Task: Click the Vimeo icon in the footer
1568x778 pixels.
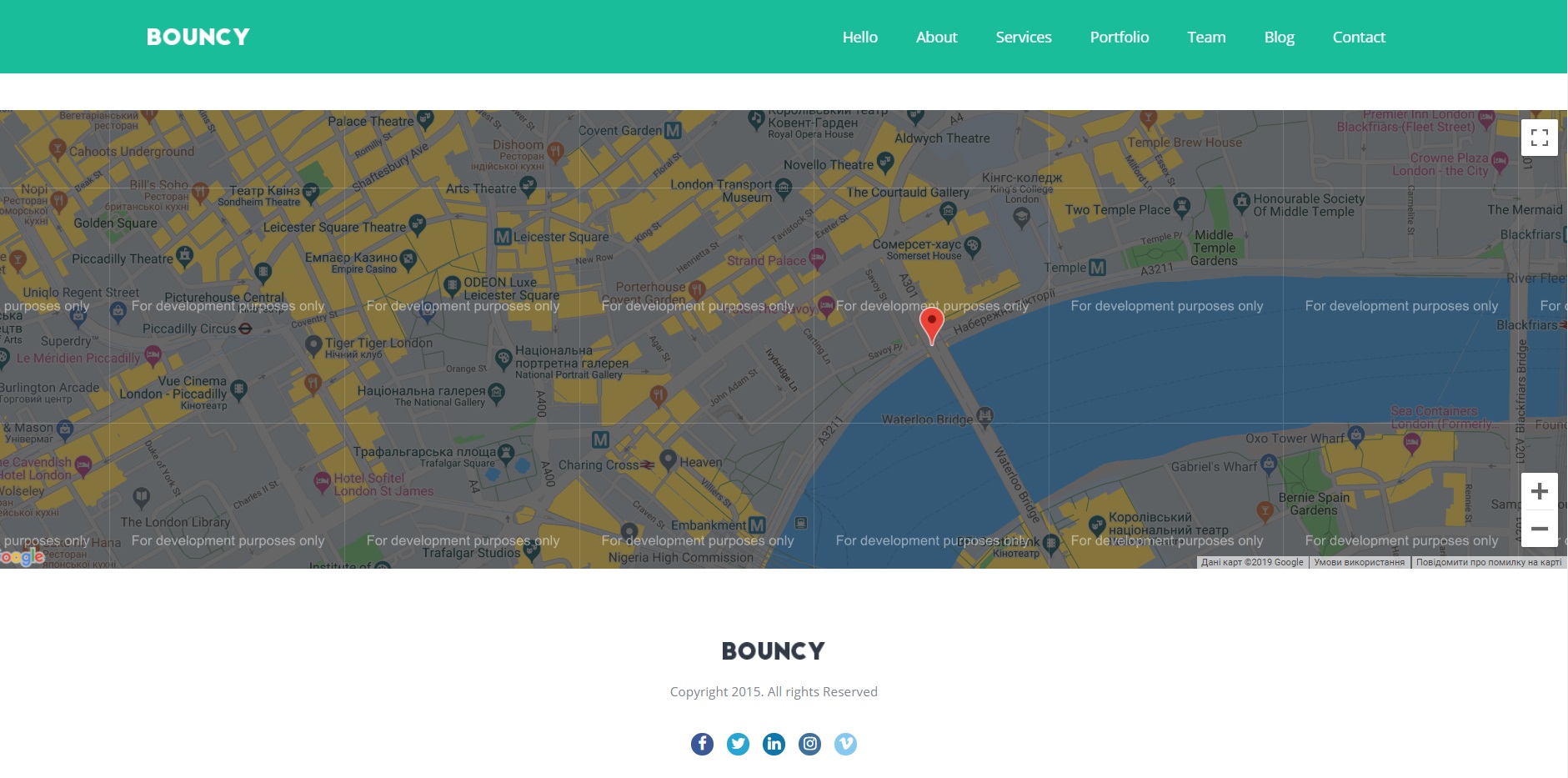Action: [845, 744]
